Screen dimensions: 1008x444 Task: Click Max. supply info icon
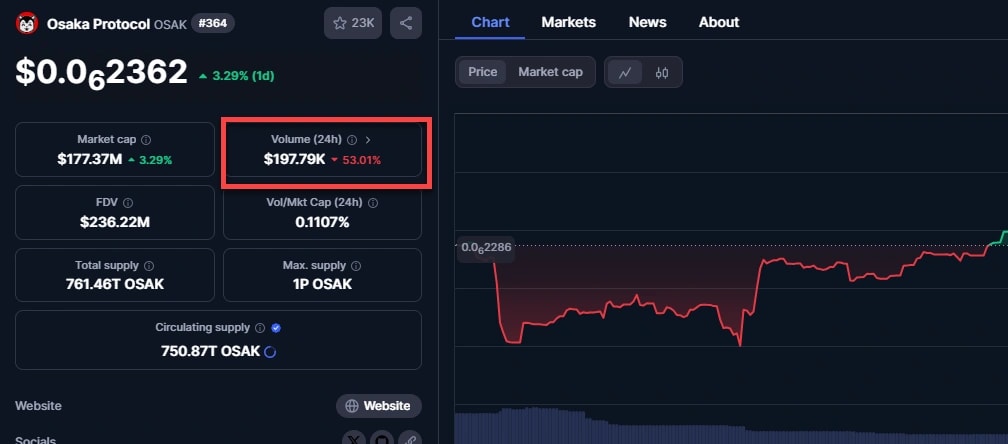point(356,266)
